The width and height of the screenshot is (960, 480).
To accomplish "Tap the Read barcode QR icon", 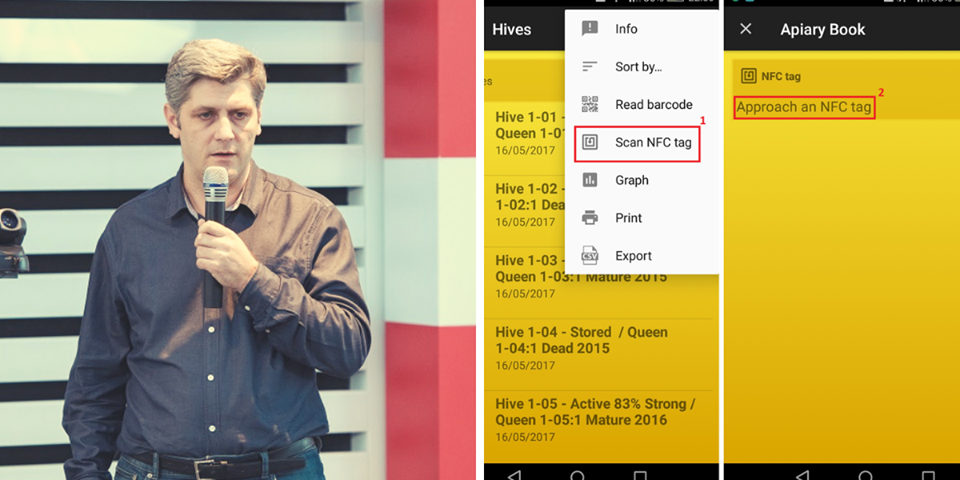I will pyautogui.click(x=590, y=104).
